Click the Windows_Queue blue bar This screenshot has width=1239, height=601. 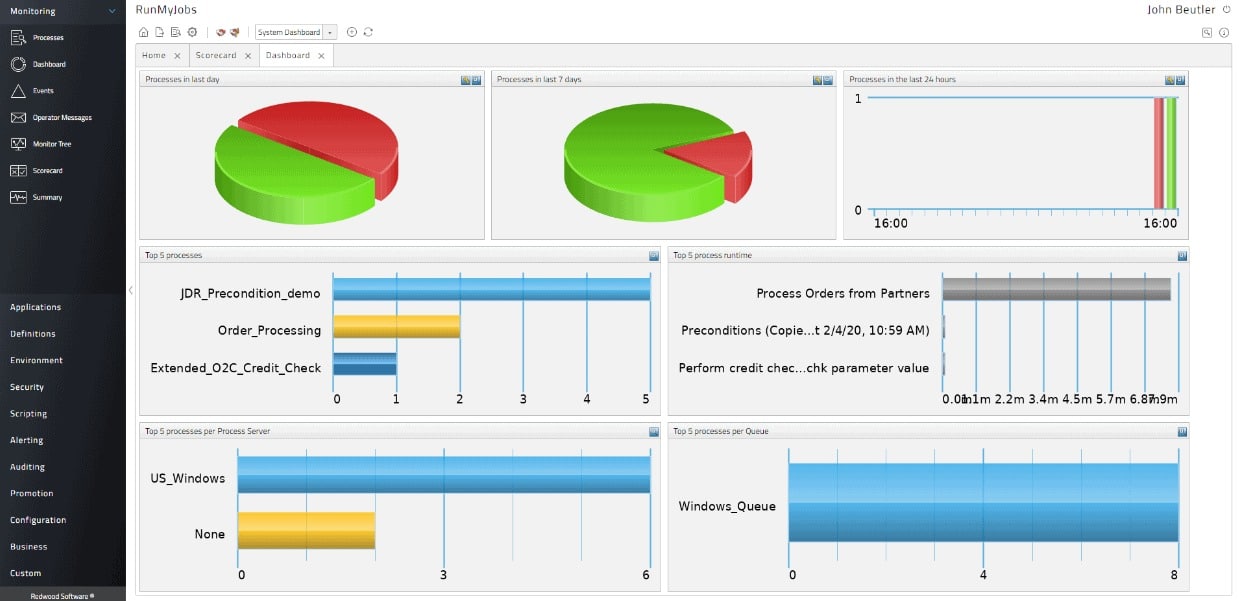984,502
